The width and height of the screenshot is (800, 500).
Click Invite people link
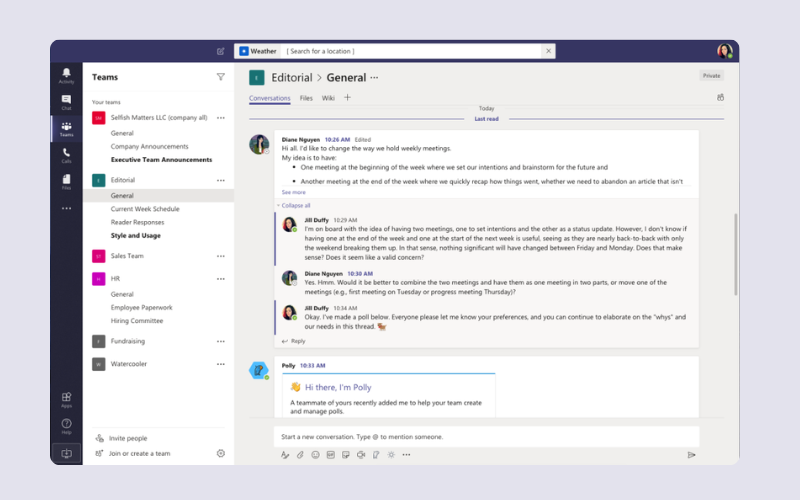(x=128, y=438)
